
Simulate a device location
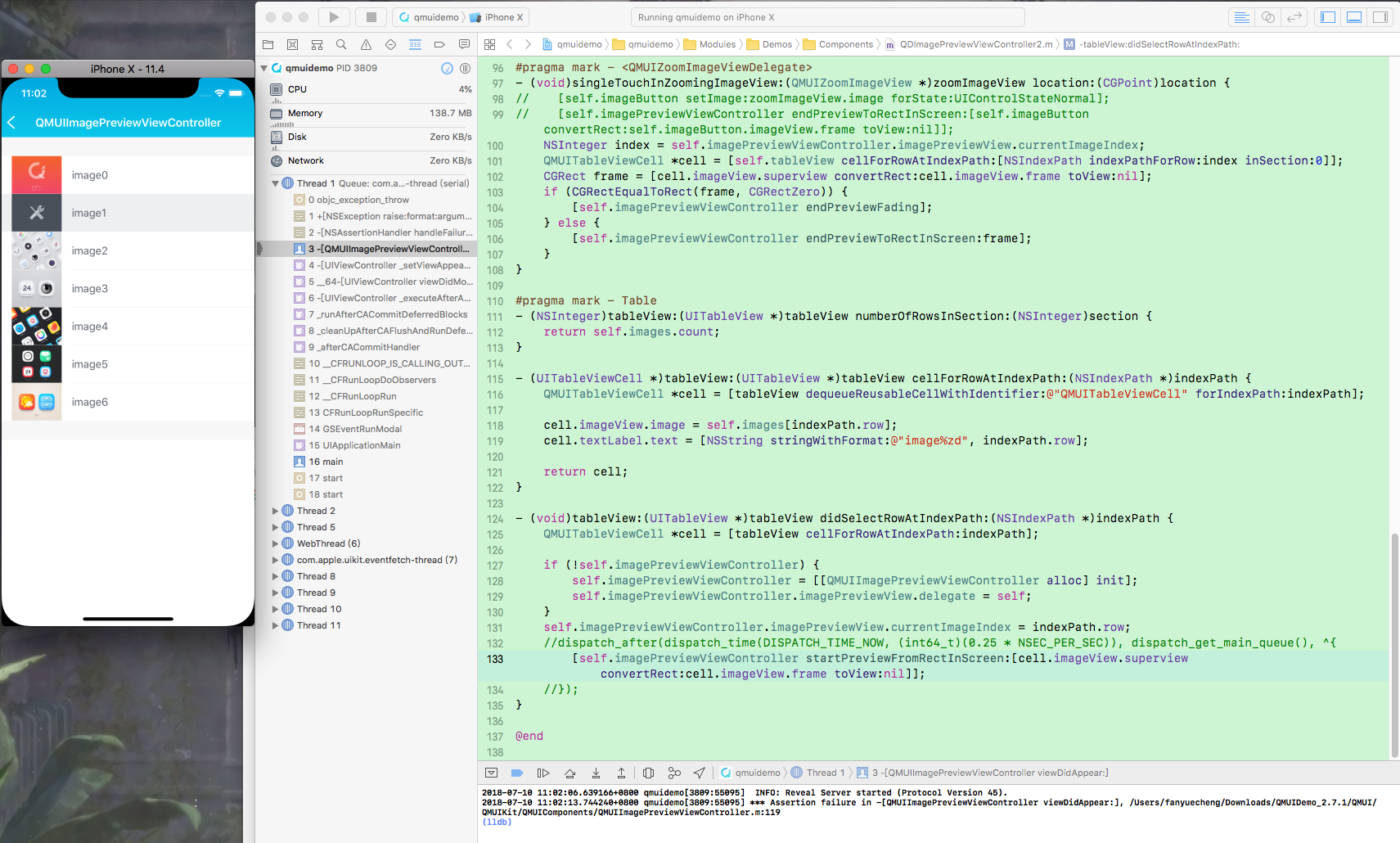(x=700, y=772)
